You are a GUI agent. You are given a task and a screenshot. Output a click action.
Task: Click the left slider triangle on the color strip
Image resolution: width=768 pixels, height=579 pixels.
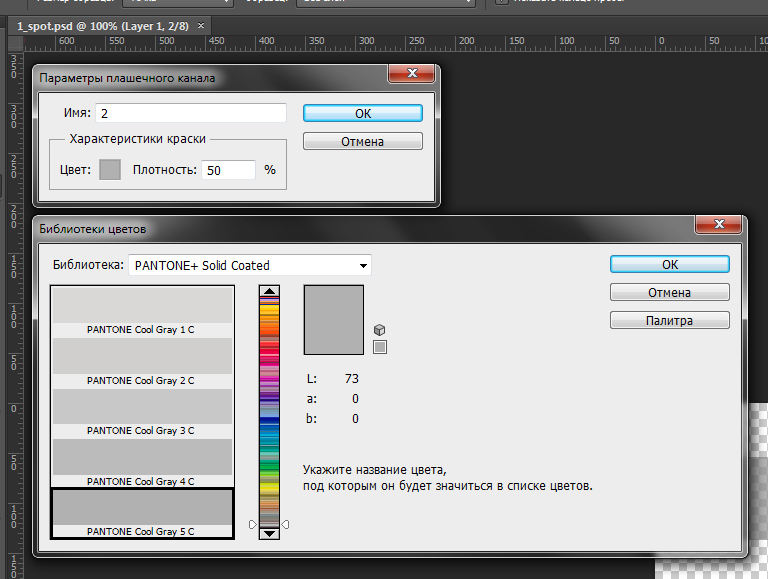(253, 525)
